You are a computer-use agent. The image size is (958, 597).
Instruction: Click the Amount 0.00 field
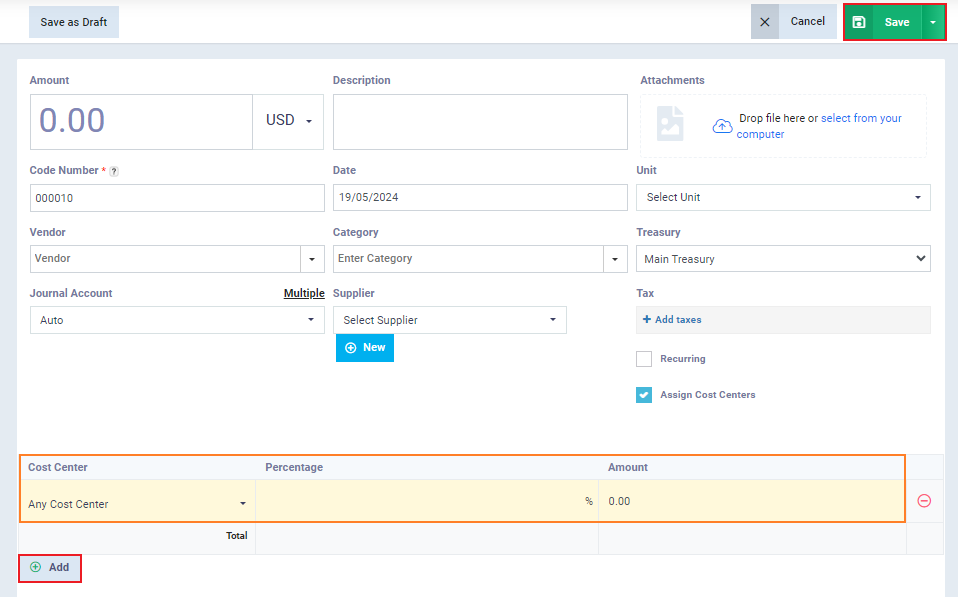point(141,122)
